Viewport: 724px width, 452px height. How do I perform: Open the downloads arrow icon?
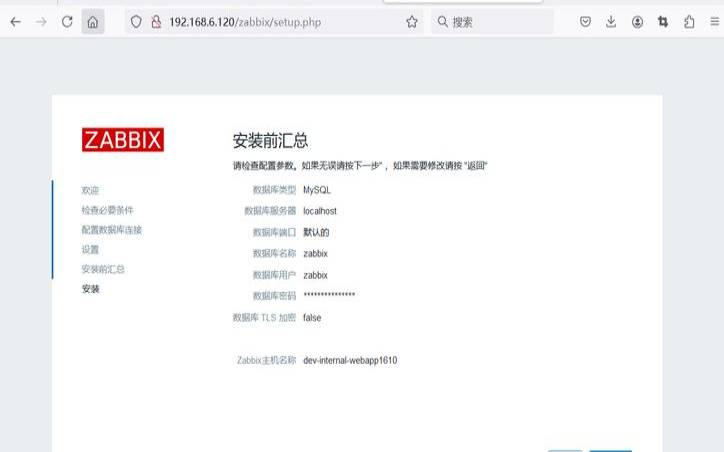611,22
